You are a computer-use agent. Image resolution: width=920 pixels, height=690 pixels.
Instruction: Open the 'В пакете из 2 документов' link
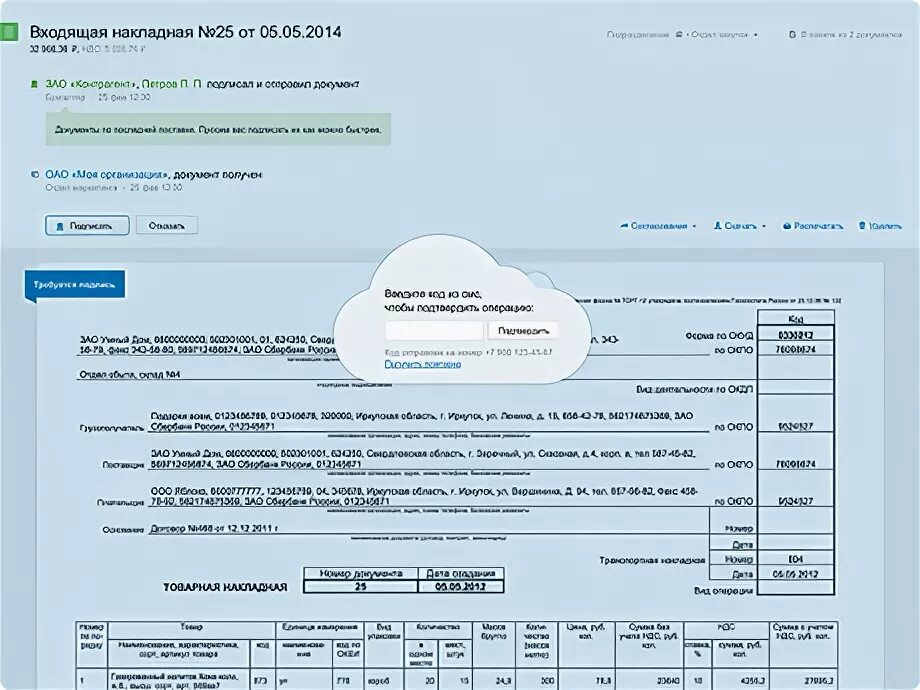coord(851,35)
